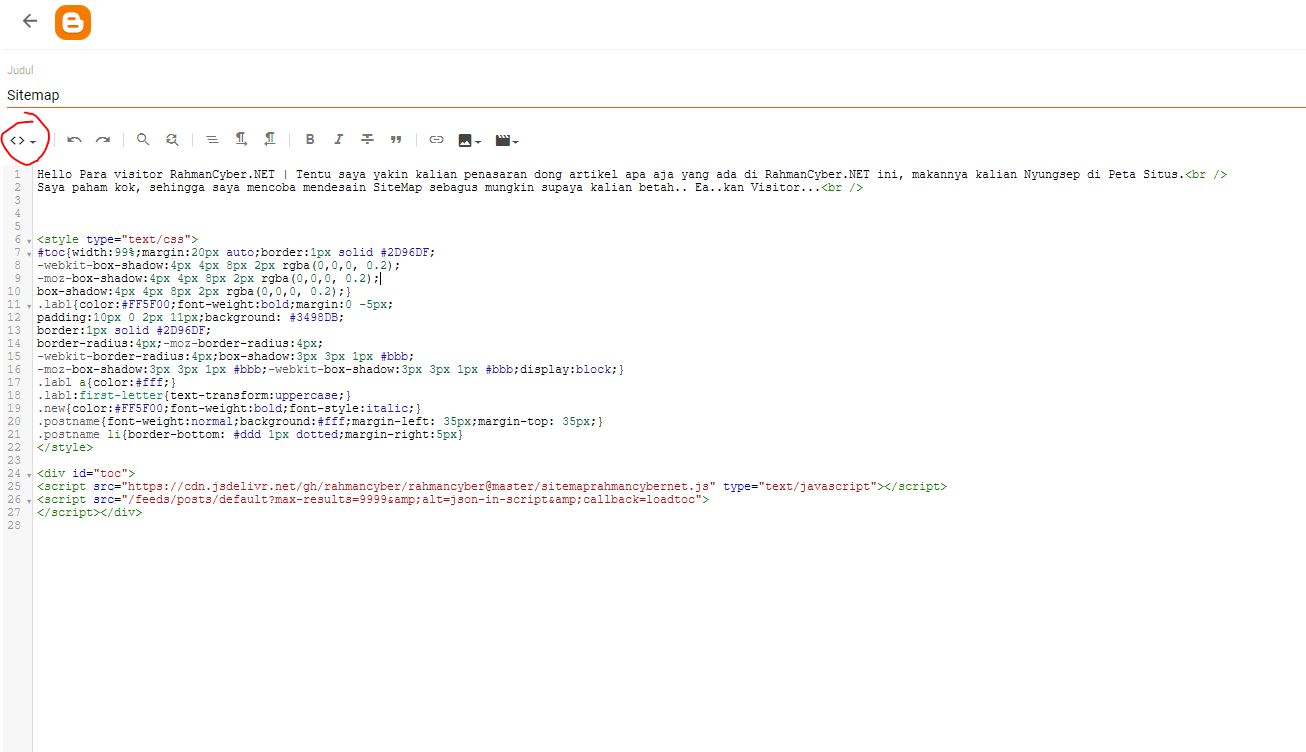Viewport: 1306px width, 752px height.
Task: Open the HTML view mode dropdown
Action: (x=22, y=141)
